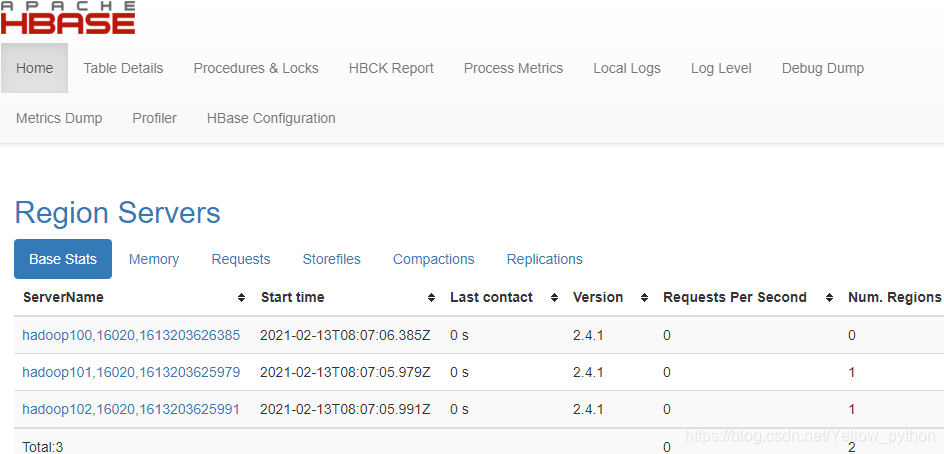The image size is (944, 454).
Task: Open Metrics Dump page
Action: pyautogui.click(x=59, y=118)
